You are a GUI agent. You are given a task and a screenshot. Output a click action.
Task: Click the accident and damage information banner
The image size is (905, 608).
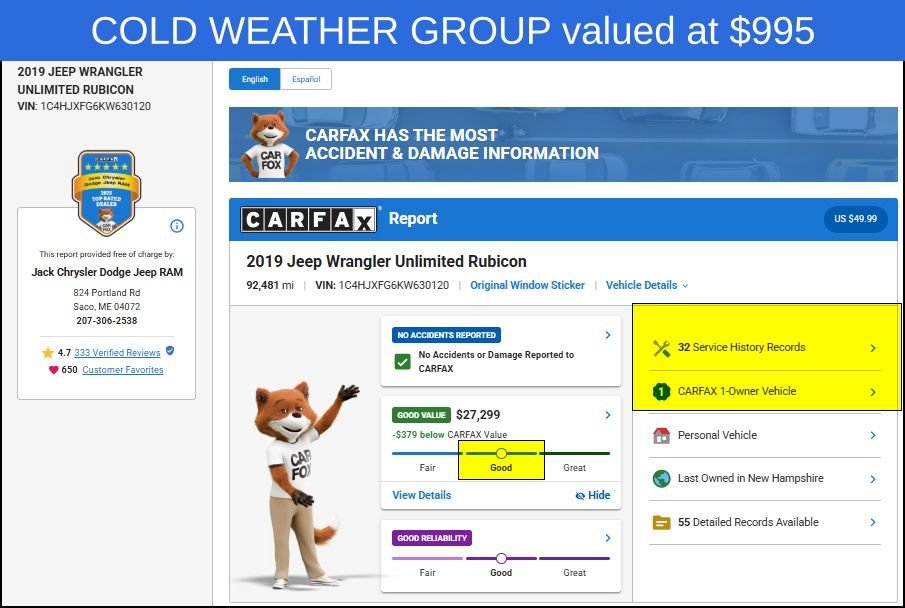563,144
